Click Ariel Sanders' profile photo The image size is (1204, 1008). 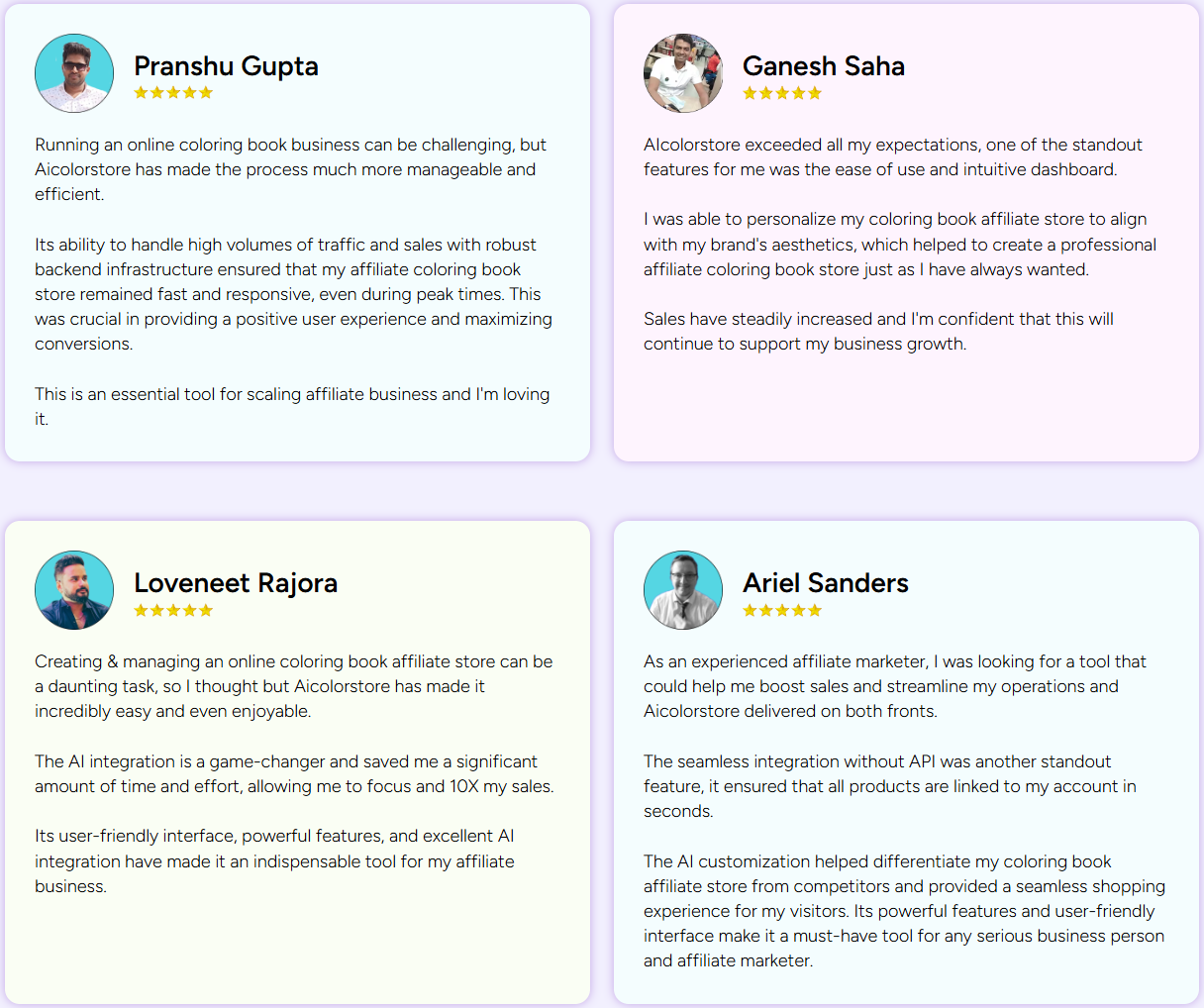(x=683, y=590)
